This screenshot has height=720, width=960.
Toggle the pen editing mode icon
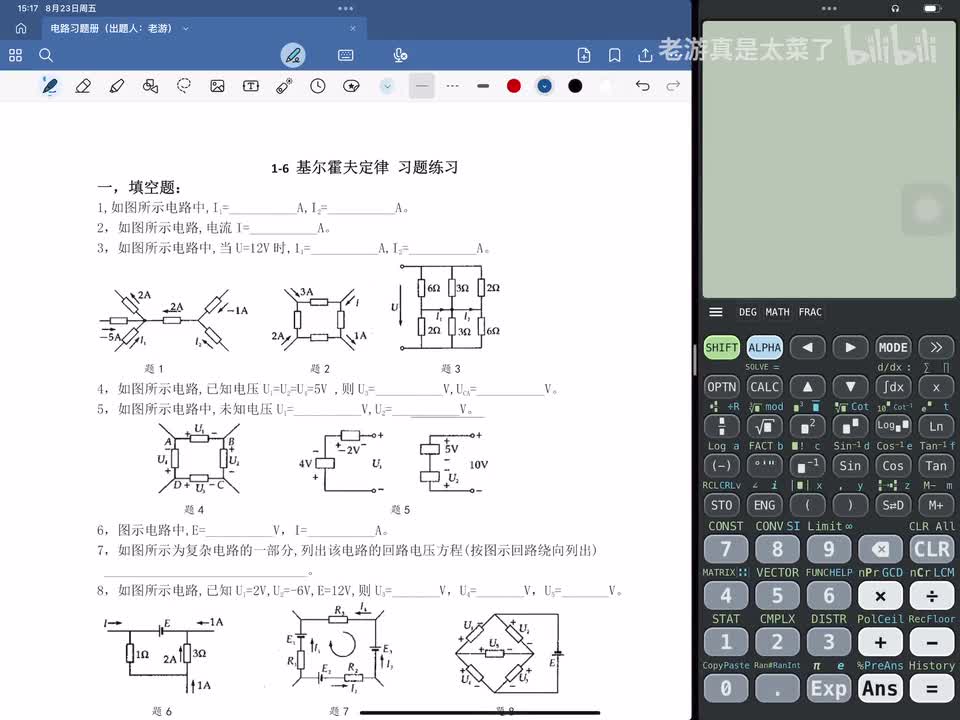(x=293, y=56)
